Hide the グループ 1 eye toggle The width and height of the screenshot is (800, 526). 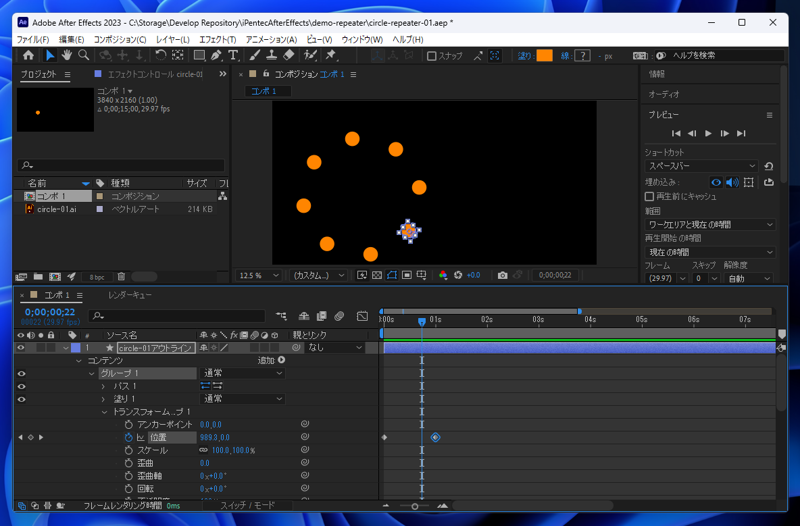tap(21, 373)
